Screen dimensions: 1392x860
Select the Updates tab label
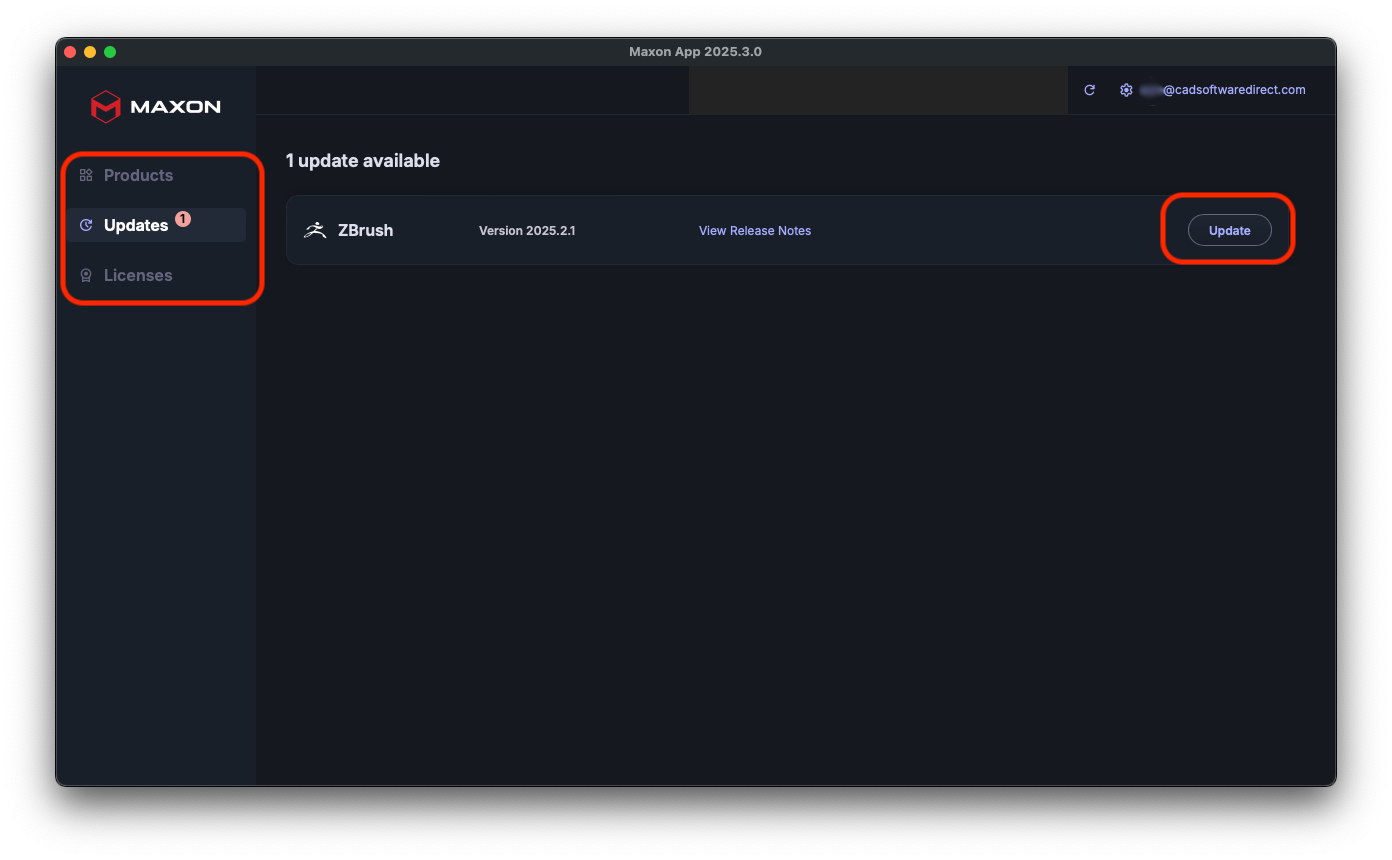click(136, 225)
